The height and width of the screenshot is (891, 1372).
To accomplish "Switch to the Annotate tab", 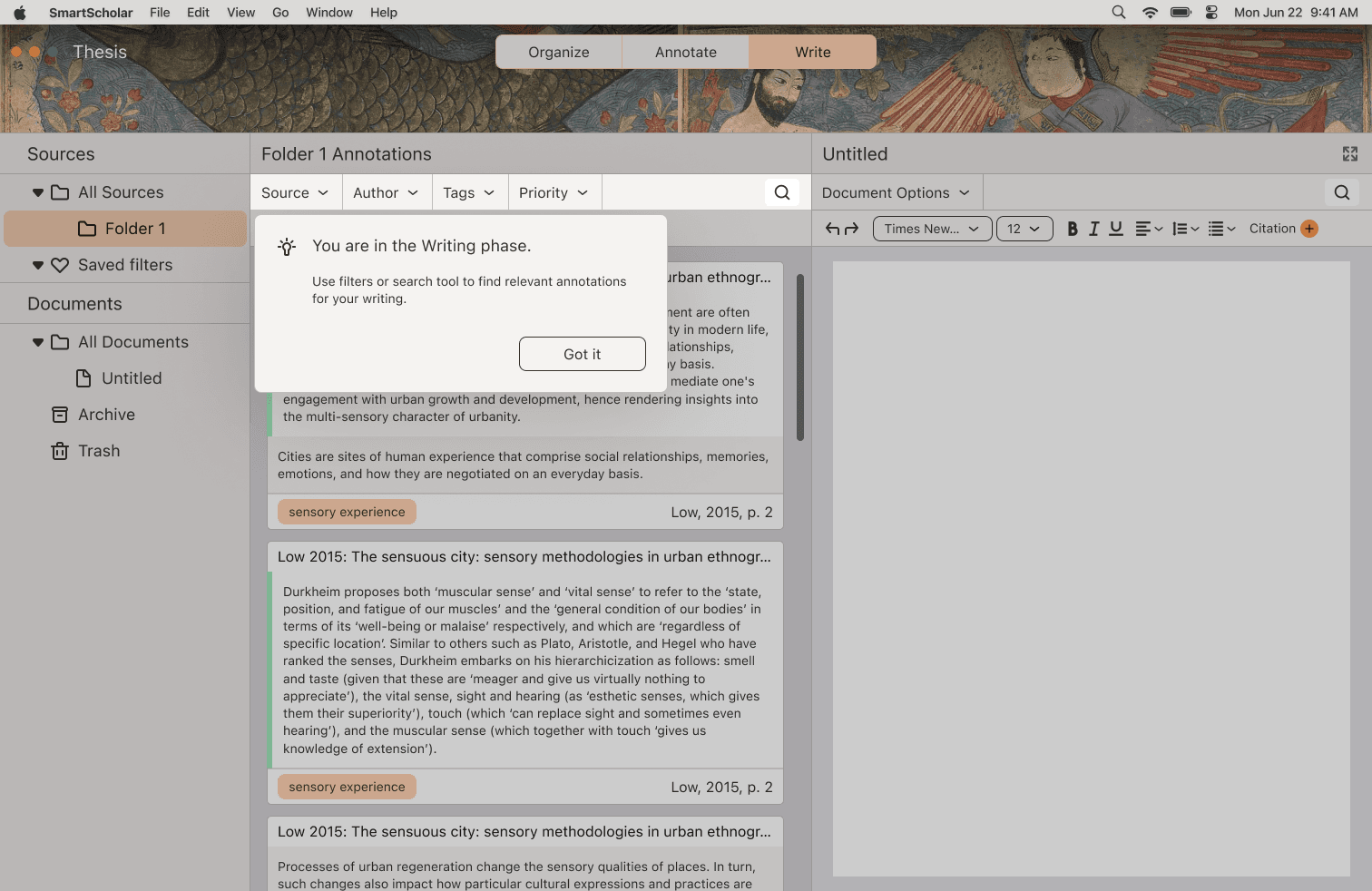I will point(686,52).
